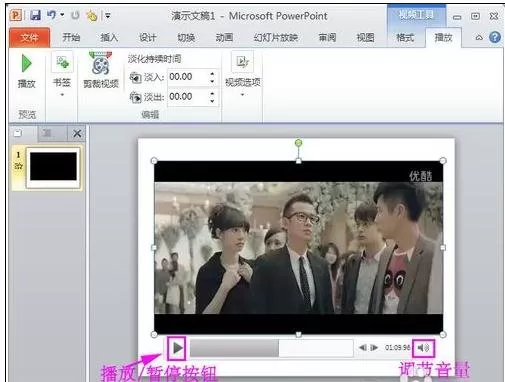The image size is (505, 382).
Task: Switch to the slides pane tab icon
Action: (18, 133)
